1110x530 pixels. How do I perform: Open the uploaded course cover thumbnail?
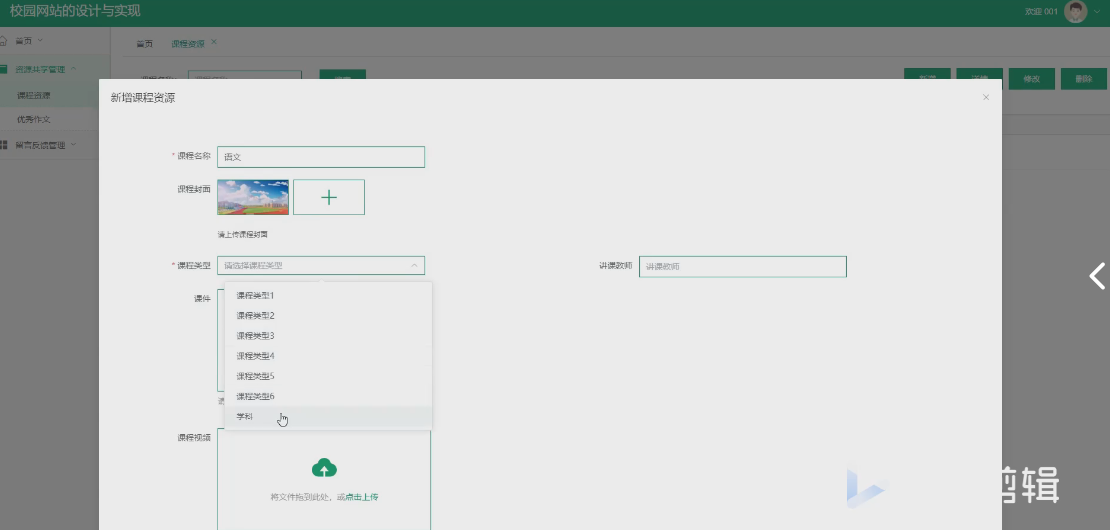pos(253,197)
